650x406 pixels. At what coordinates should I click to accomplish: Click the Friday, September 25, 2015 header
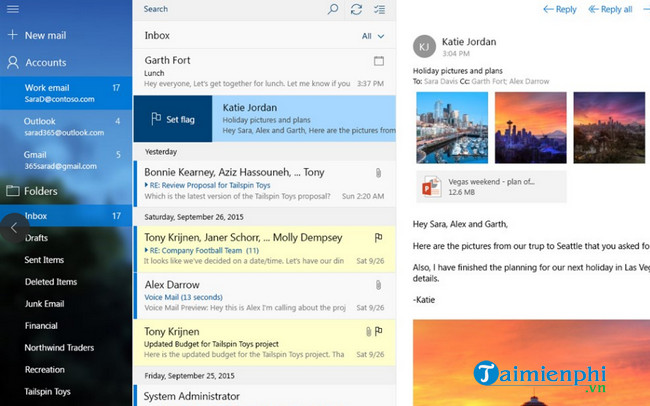point(189,376)
